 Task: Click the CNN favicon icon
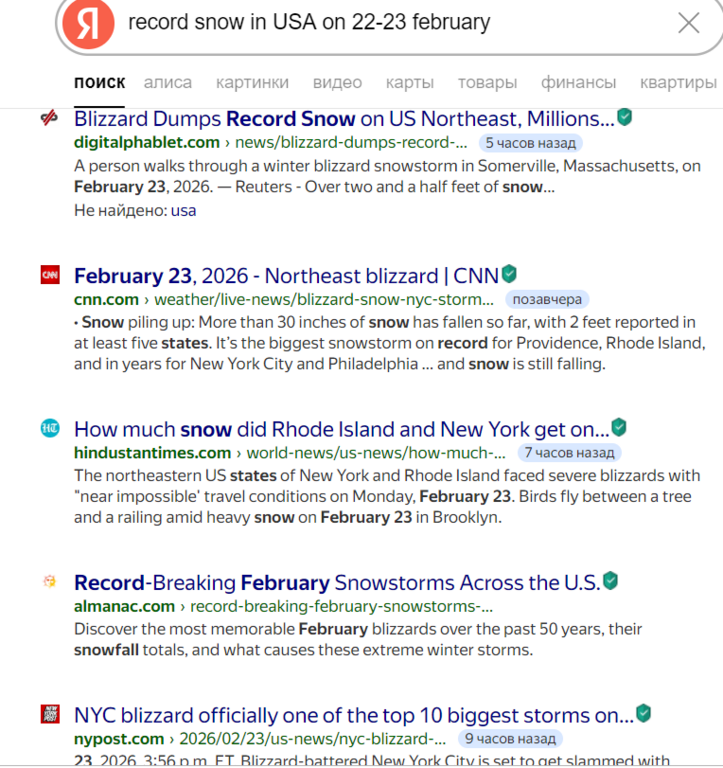tap(50, 275)
